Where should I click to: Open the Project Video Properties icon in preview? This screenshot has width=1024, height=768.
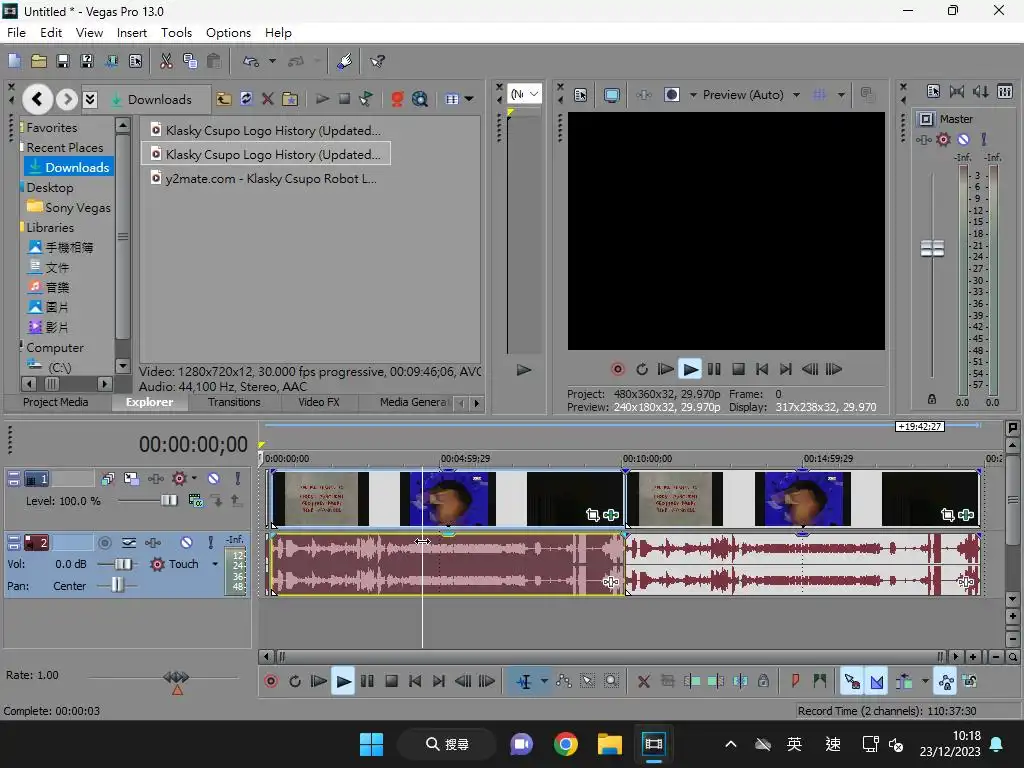[x=581, y=95]
